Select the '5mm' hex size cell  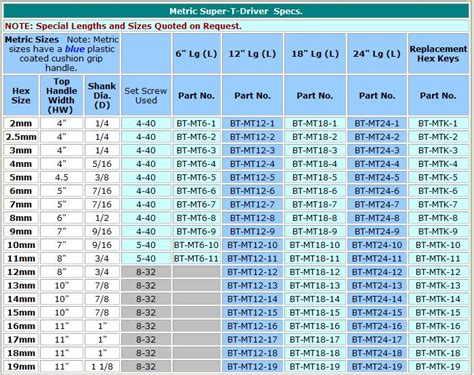pos(21,177)
